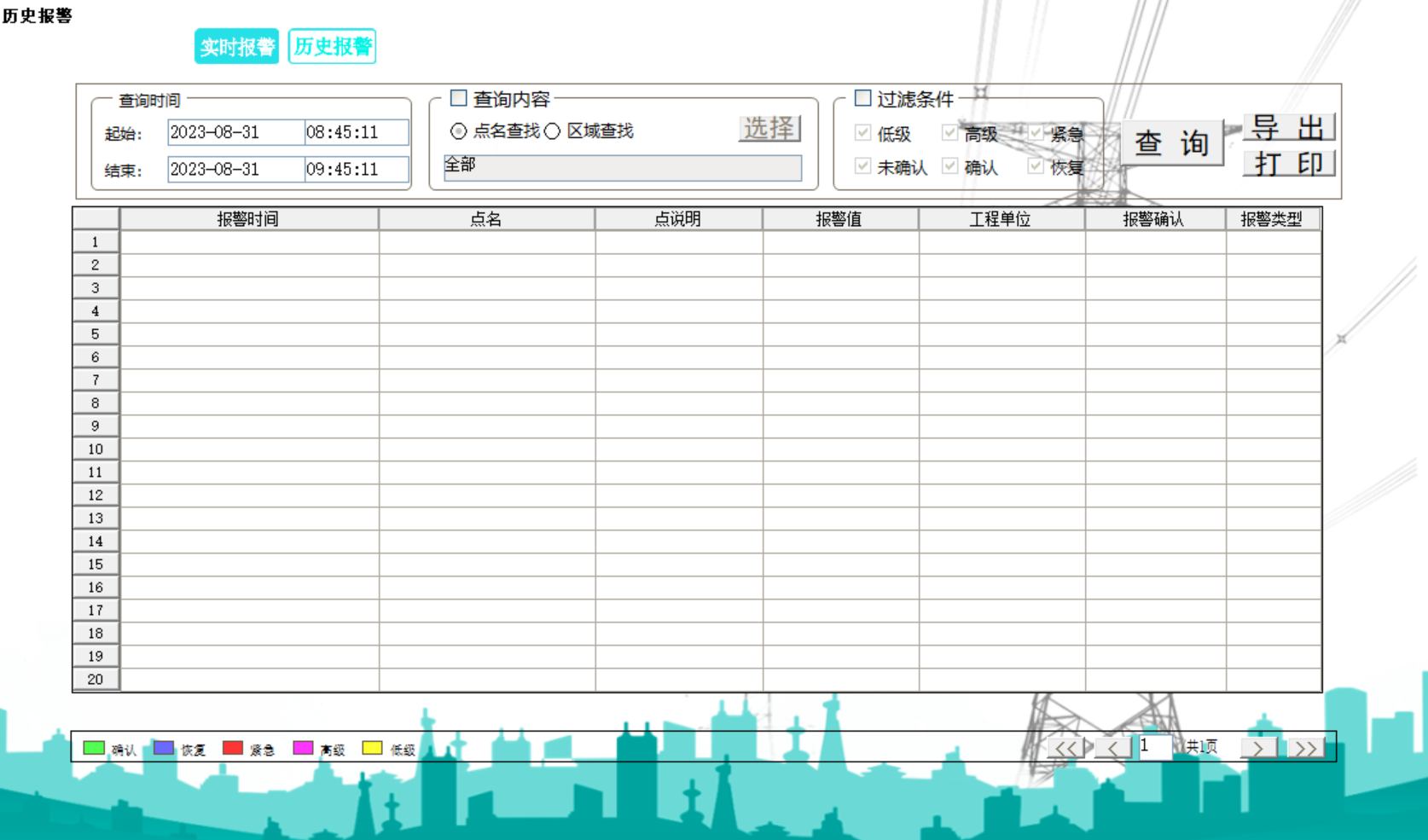Click the 选择 select button
Viewport: 1428px width, 840px height.
click(x=769, y=129)
